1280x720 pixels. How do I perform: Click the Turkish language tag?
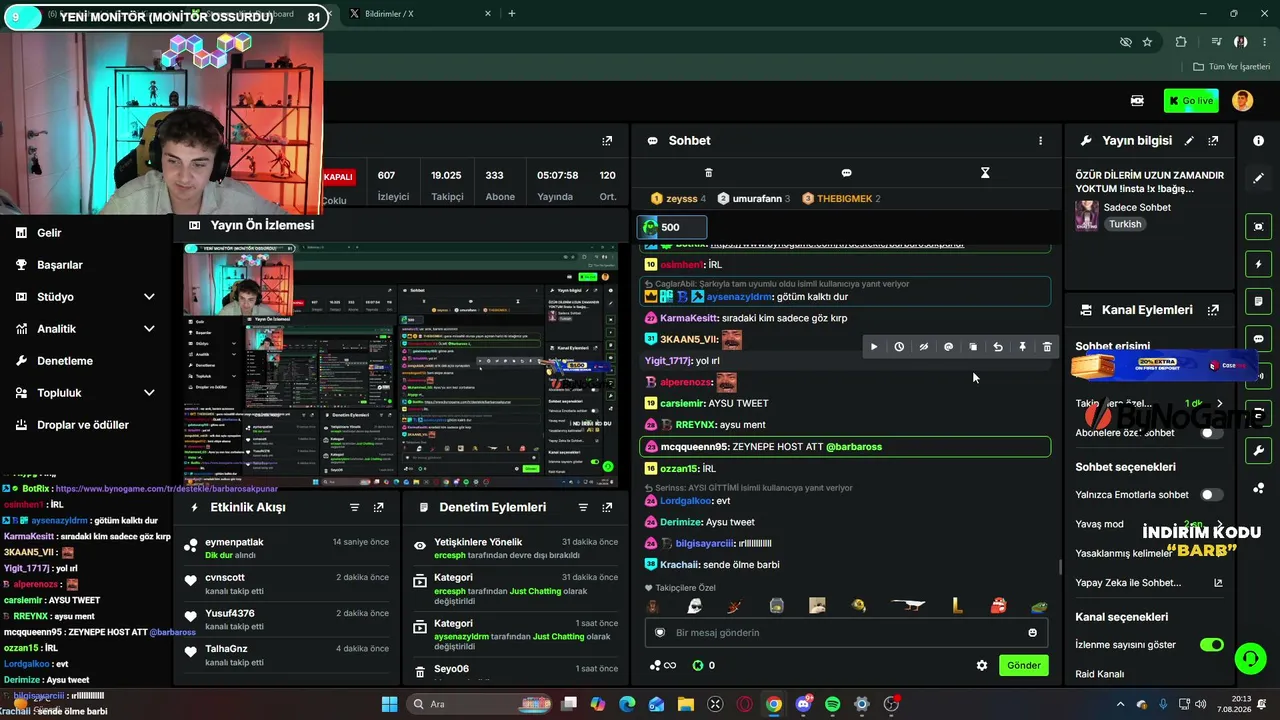pyautogui.click(x=1125, y=225)
